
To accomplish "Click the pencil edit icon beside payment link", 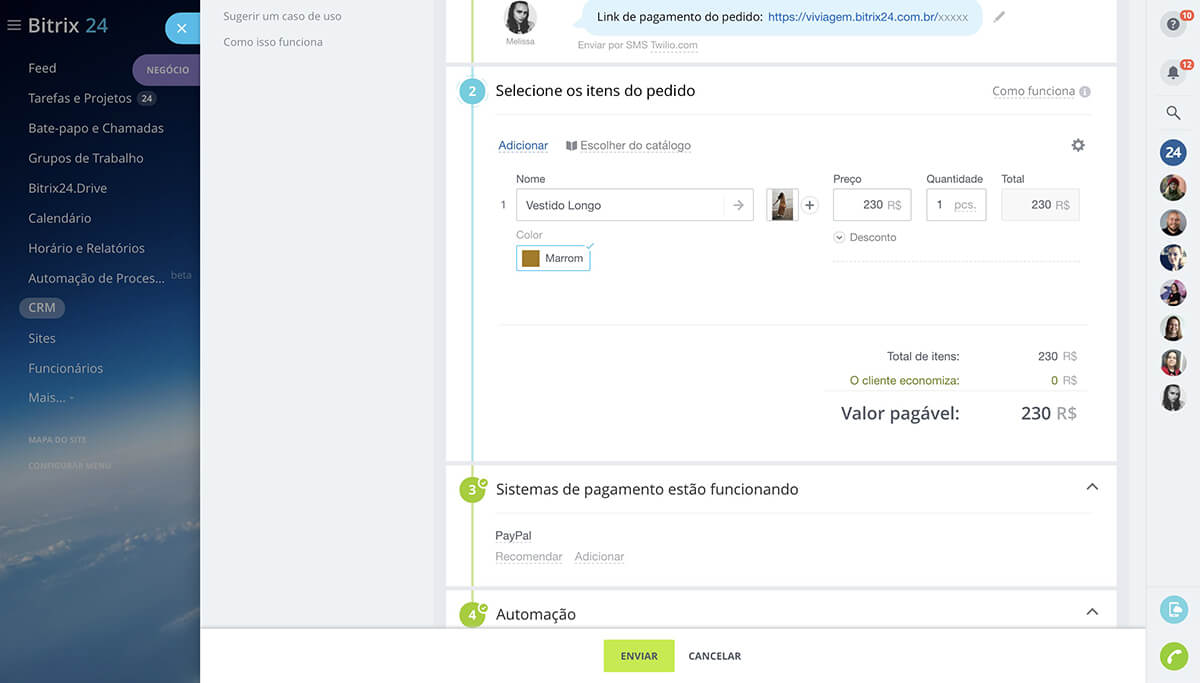I will click(x=999, y=17).
